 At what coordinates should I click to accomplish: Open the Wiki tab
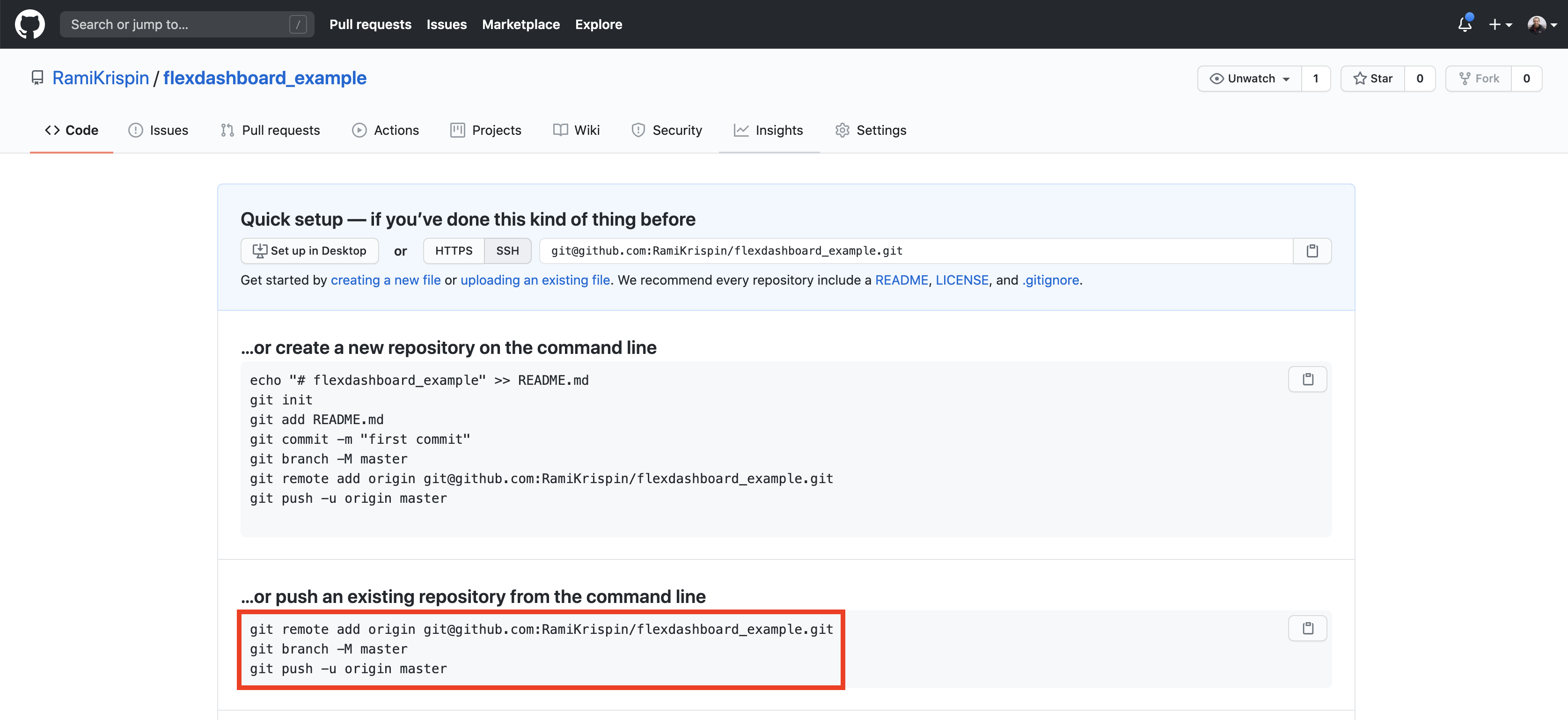[x=576, y=130]
